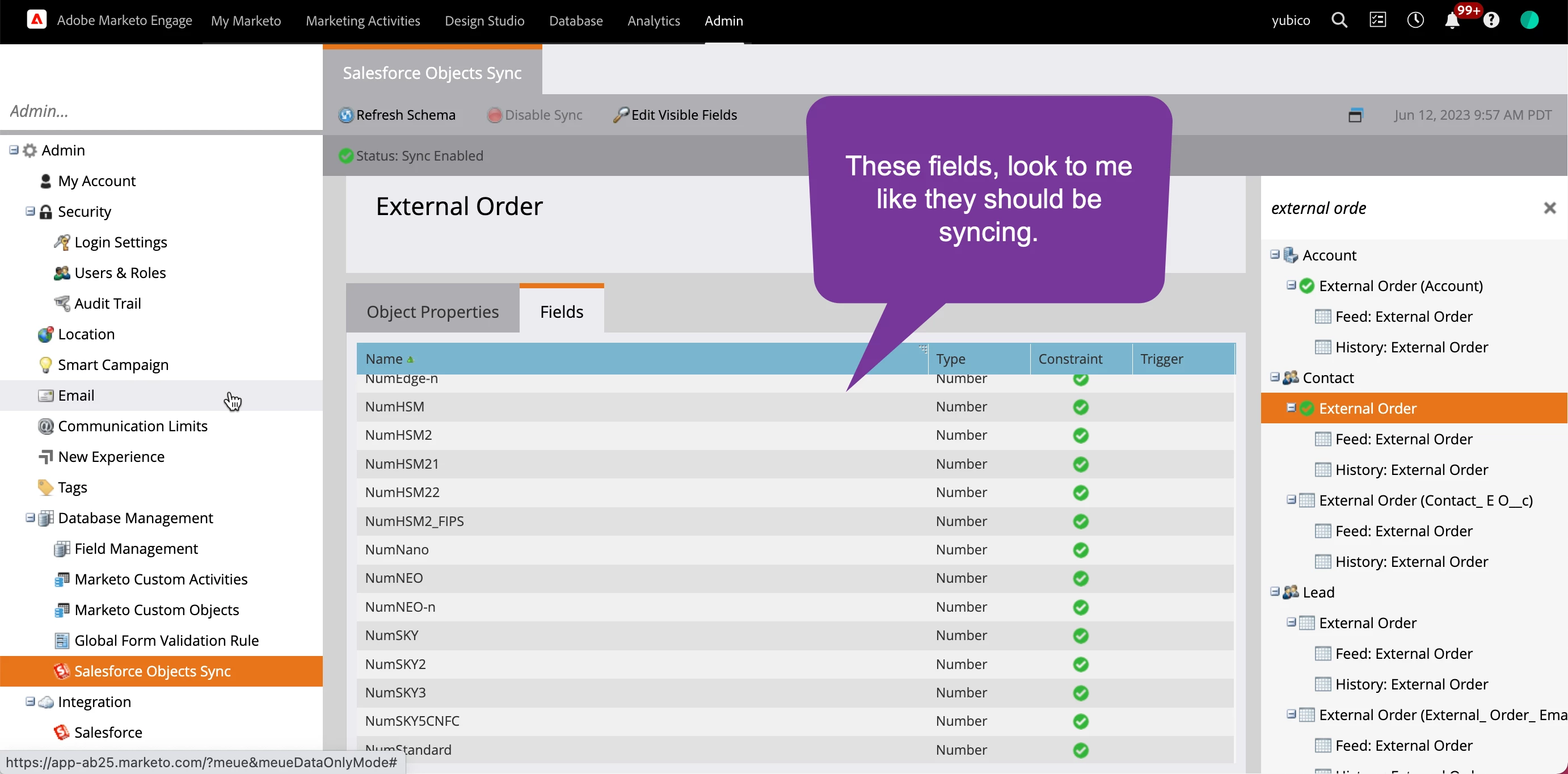Select External Order (Account) object

click(1400, 286)
